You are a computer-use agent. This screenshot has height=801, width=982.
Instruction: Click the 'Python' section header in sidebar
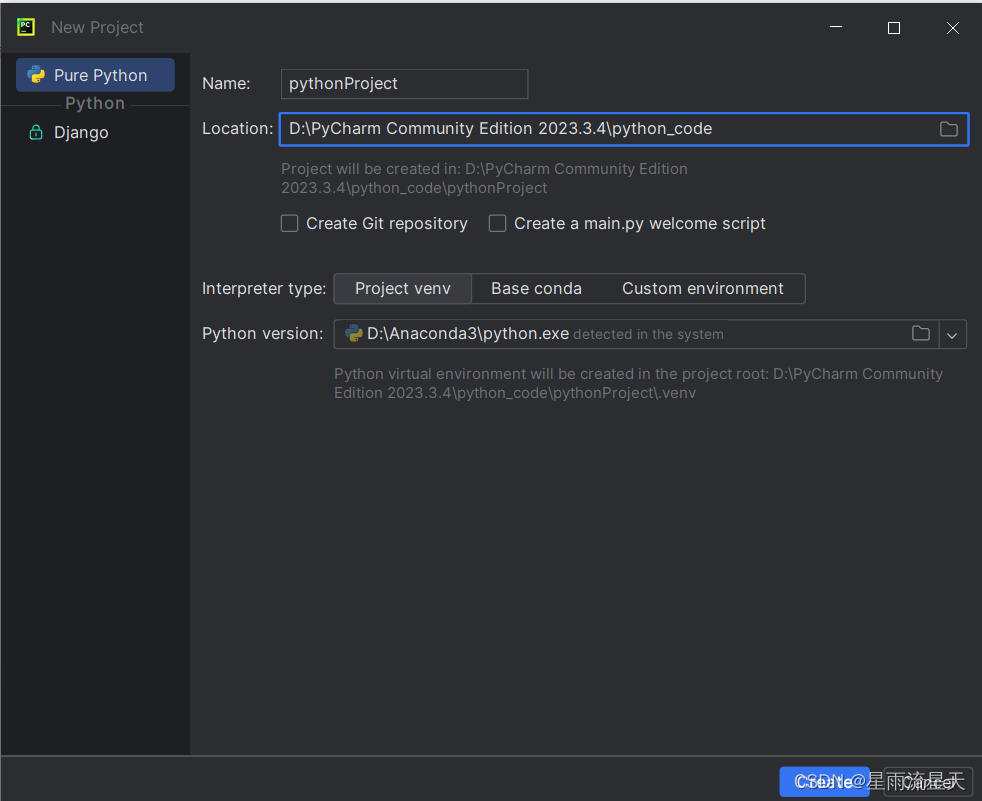coord(95,103)
